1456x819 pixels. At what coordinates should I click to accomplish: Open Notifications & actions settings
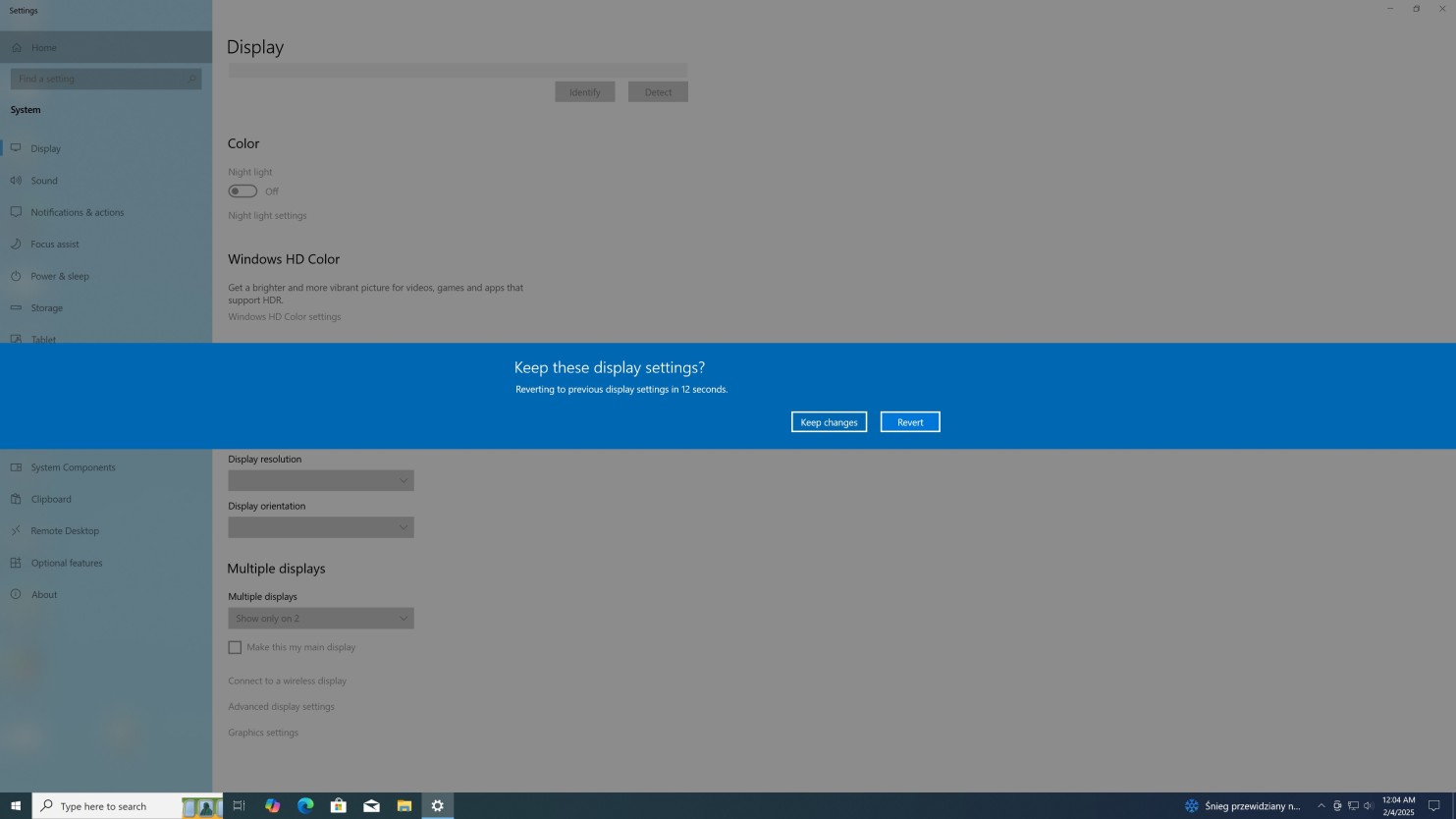(x=106, y=212)
